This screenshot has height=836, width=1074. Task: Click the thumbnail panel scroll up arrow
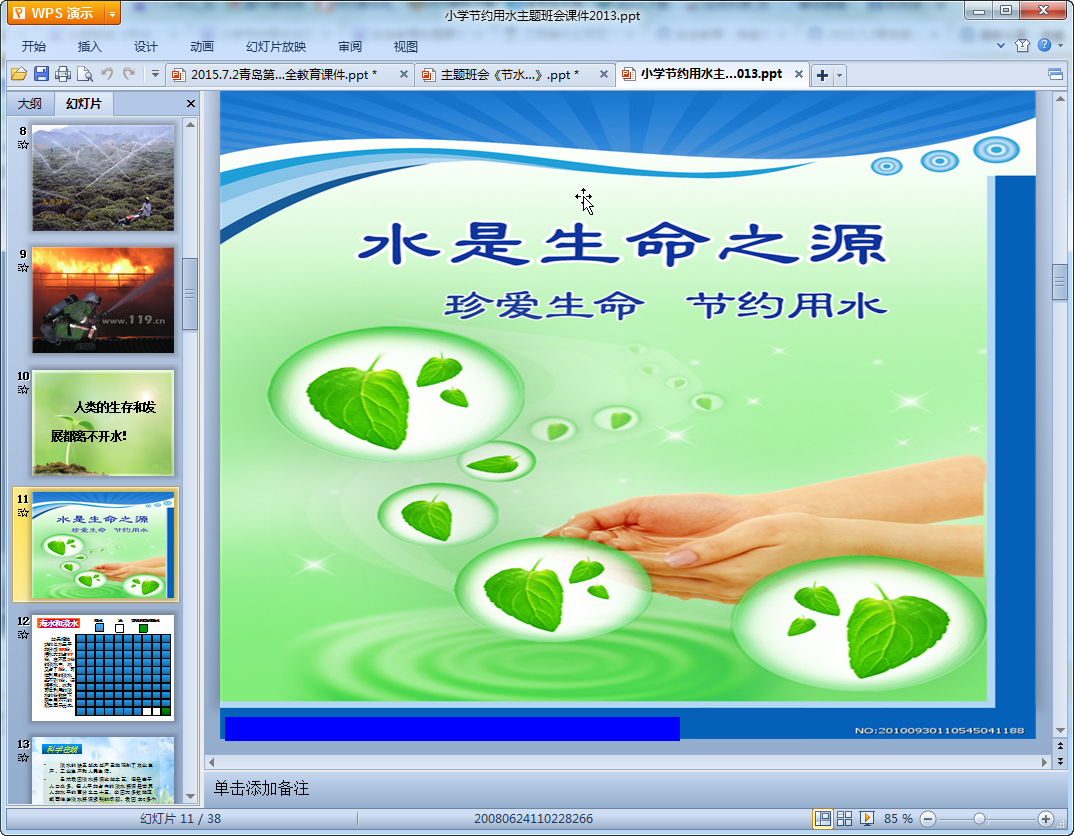coord(190,124)
